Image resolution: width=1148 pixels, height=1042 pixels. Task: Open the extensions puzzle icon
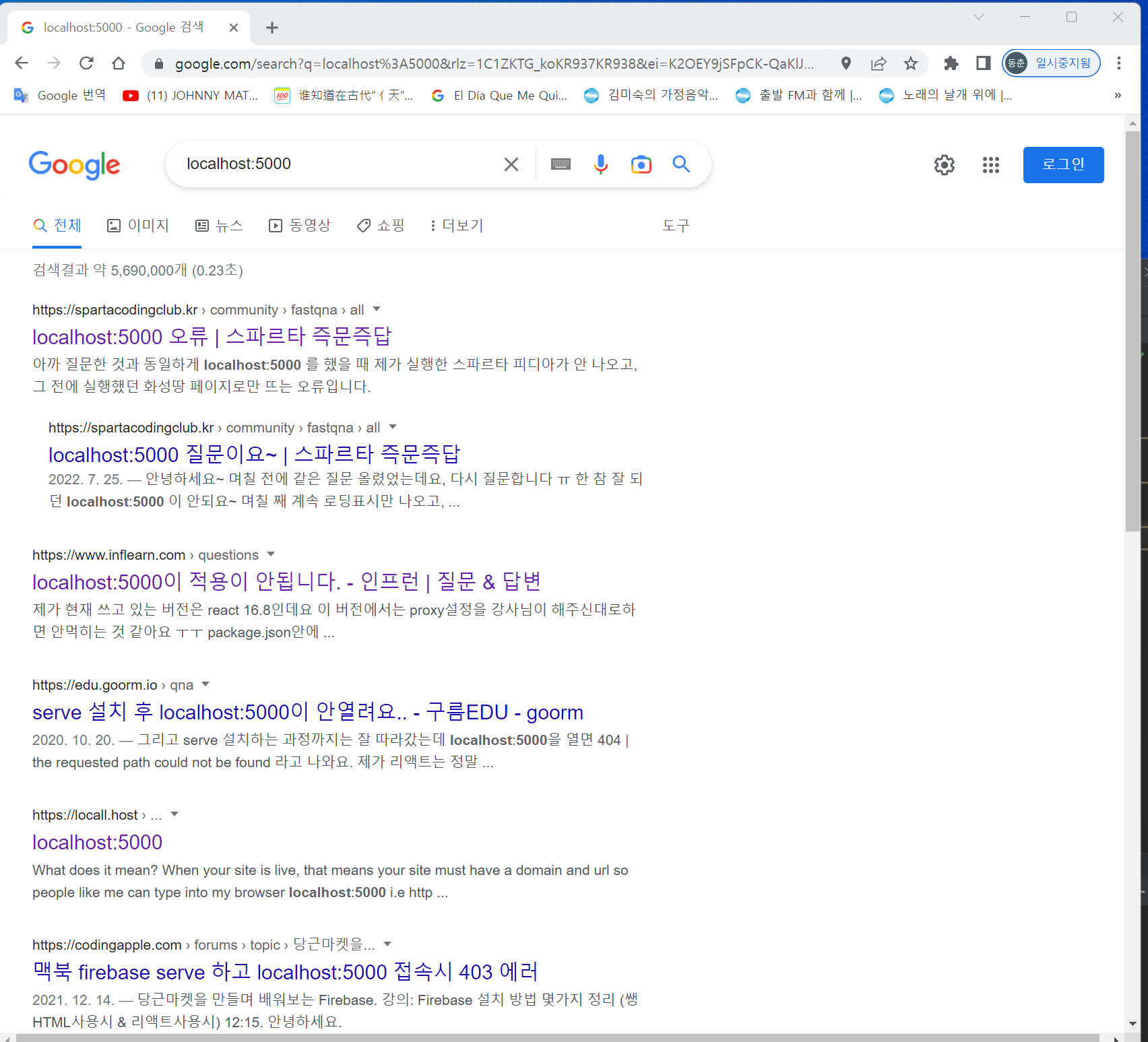pos(951,63)
